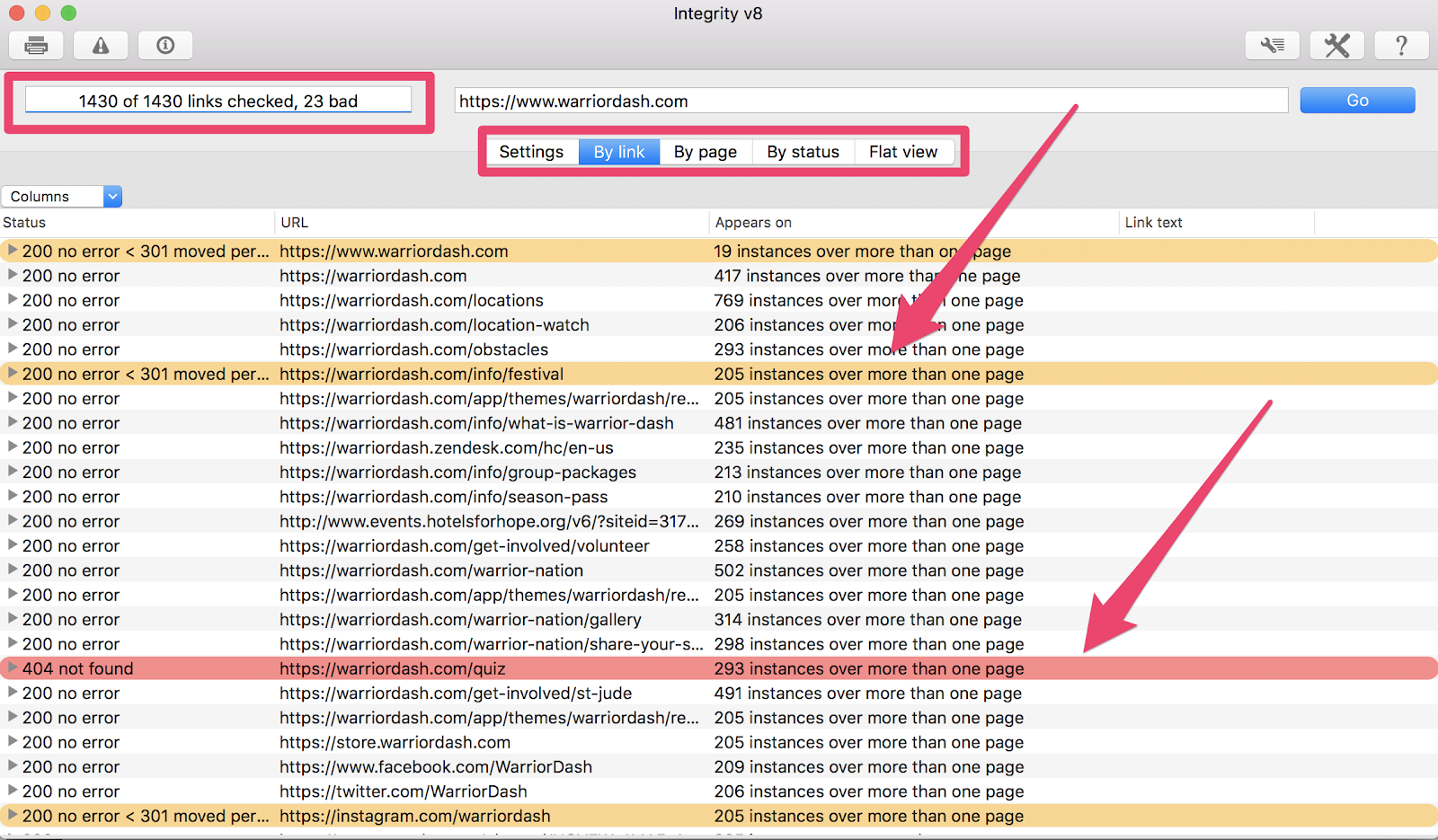This screenshot has width=1438, height=840.
Task: Click '481 instances over more than one page'
Action: pos(868,423)
